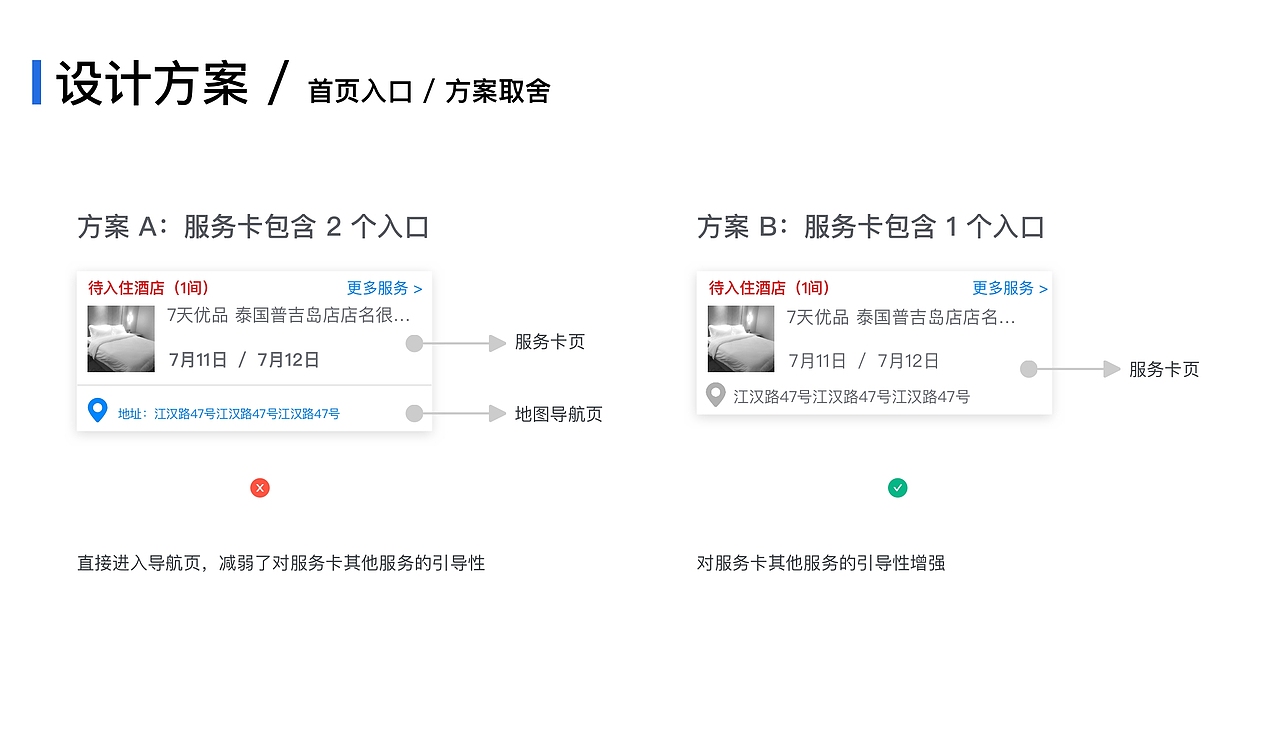Click the gray location pin icon in Plan B card

(714, 395)
